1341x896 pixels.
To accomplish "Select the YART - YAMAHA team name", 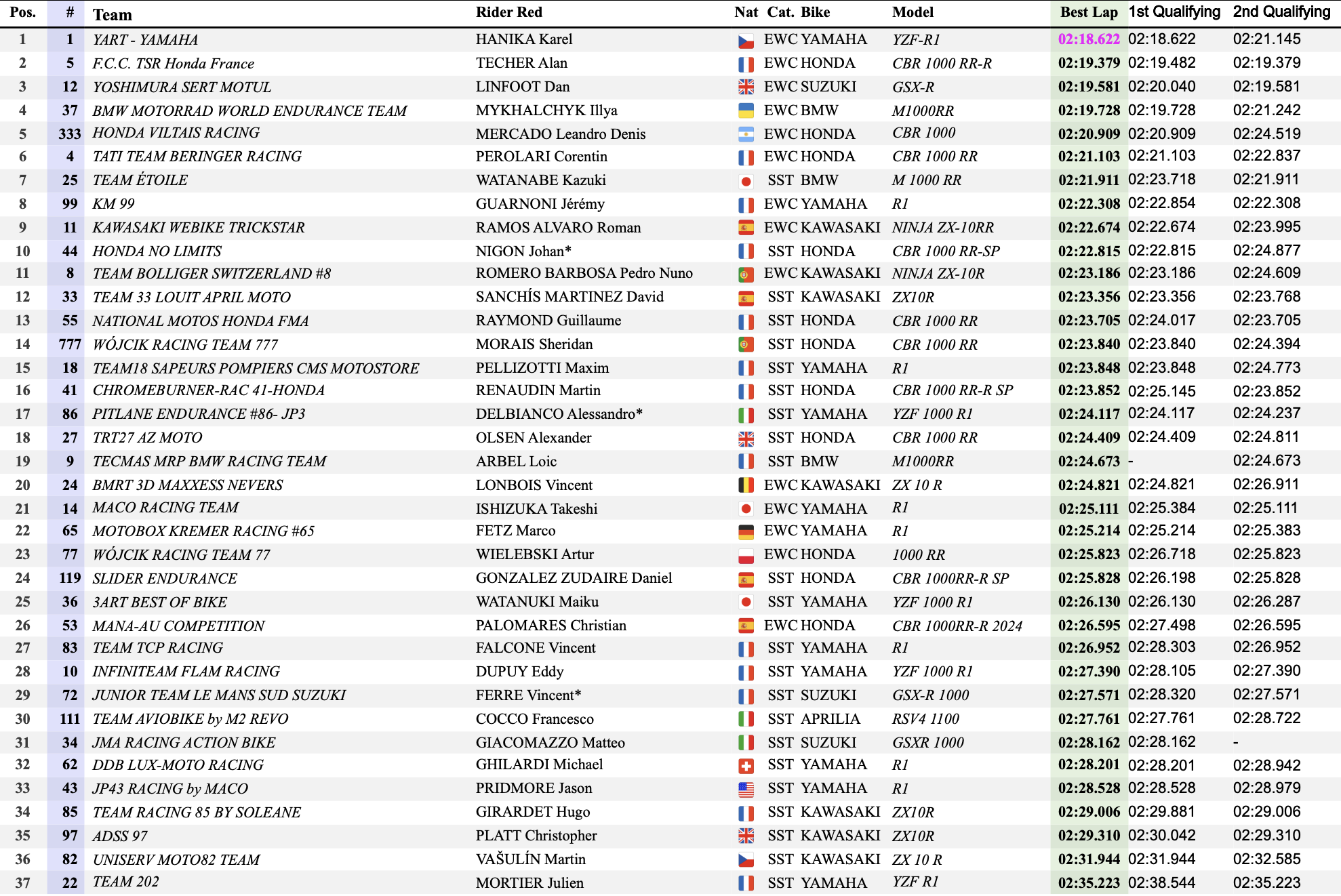I will [145, 40].
